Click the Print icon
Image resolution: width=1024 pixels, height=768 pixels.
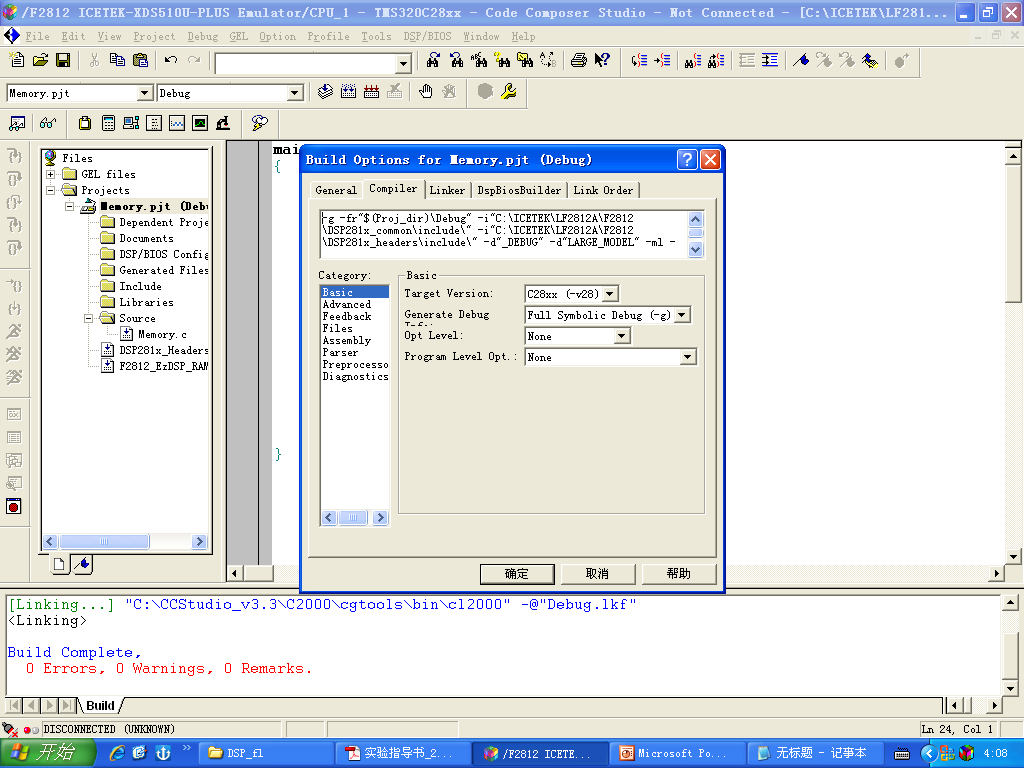[579, 60]
